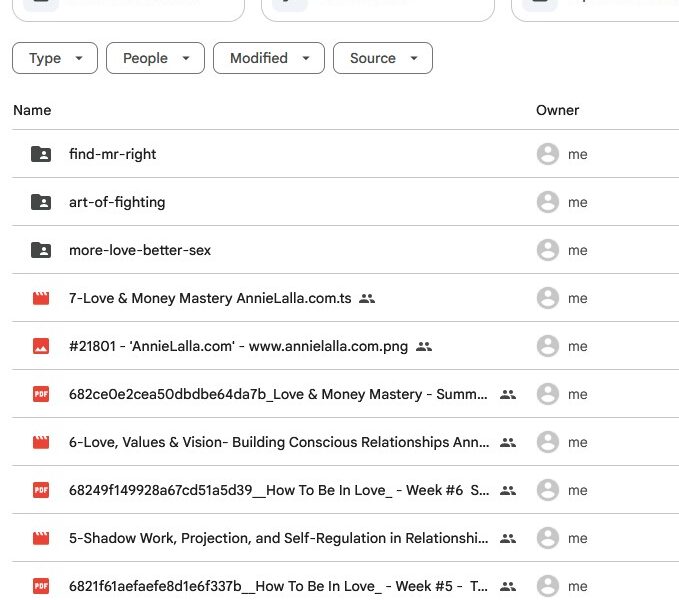Image resolution: width=679 pixels, height=600 pixels.
Task: Select file 68249f149928a67cd51a5d39 How To Be In Love Week #6
Action: point(279,490)
